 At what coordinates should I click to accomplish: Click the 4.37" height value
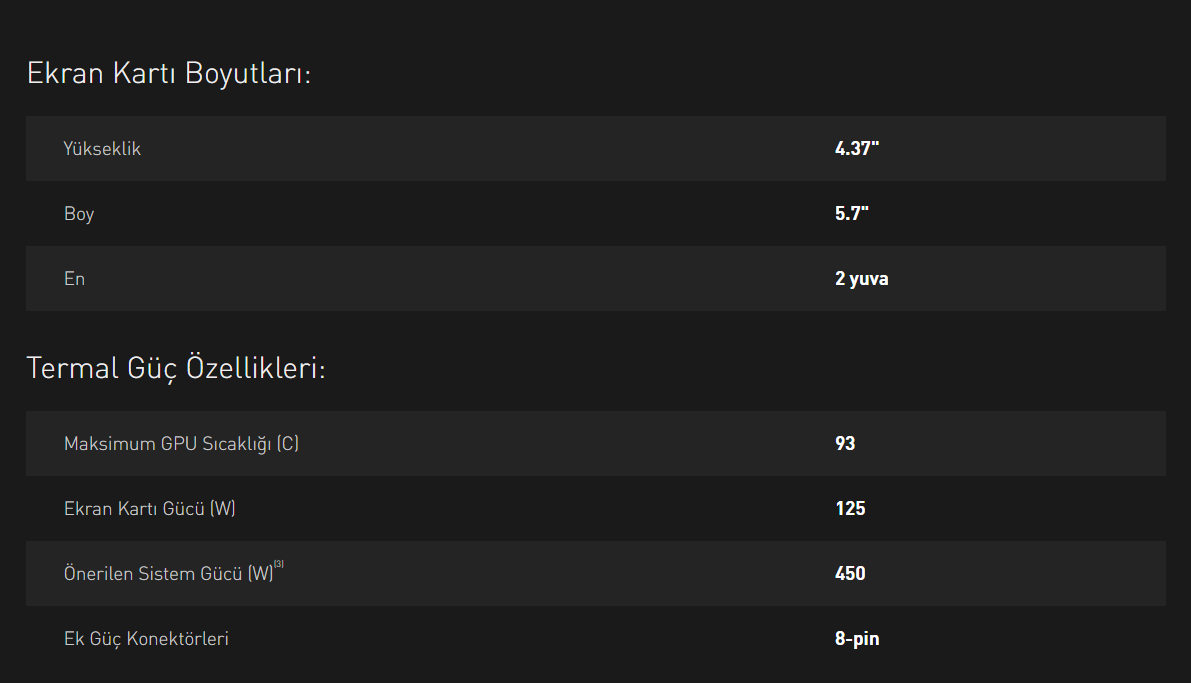click(x=857, y=149)
